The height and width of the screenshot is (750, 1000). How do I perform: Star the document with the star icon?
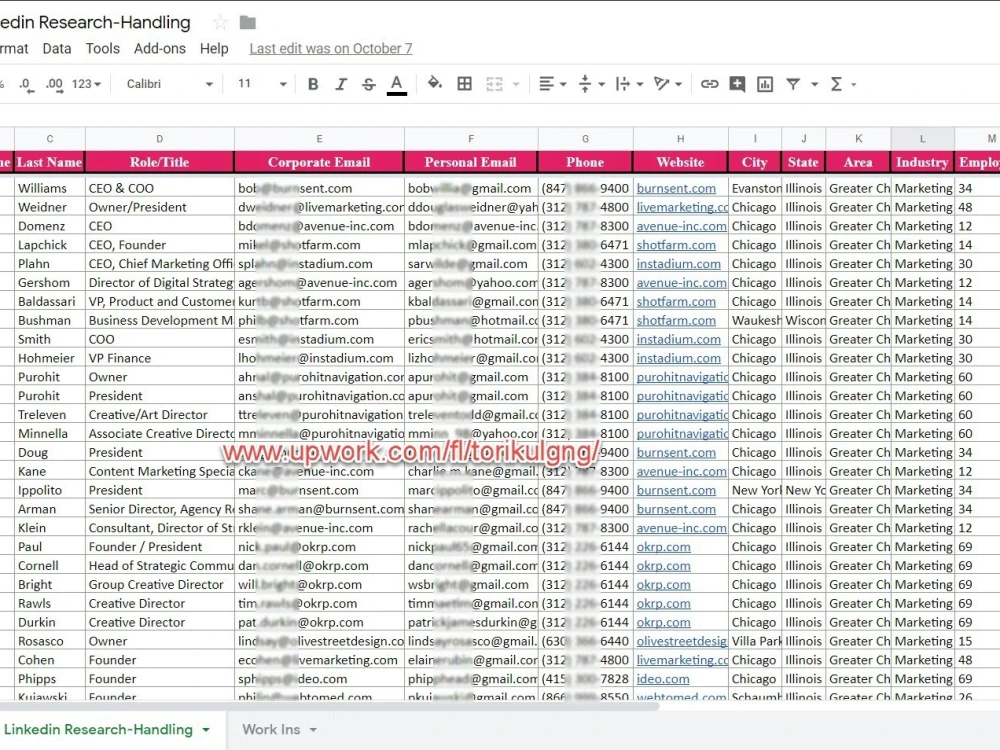[x=220, y=22]
